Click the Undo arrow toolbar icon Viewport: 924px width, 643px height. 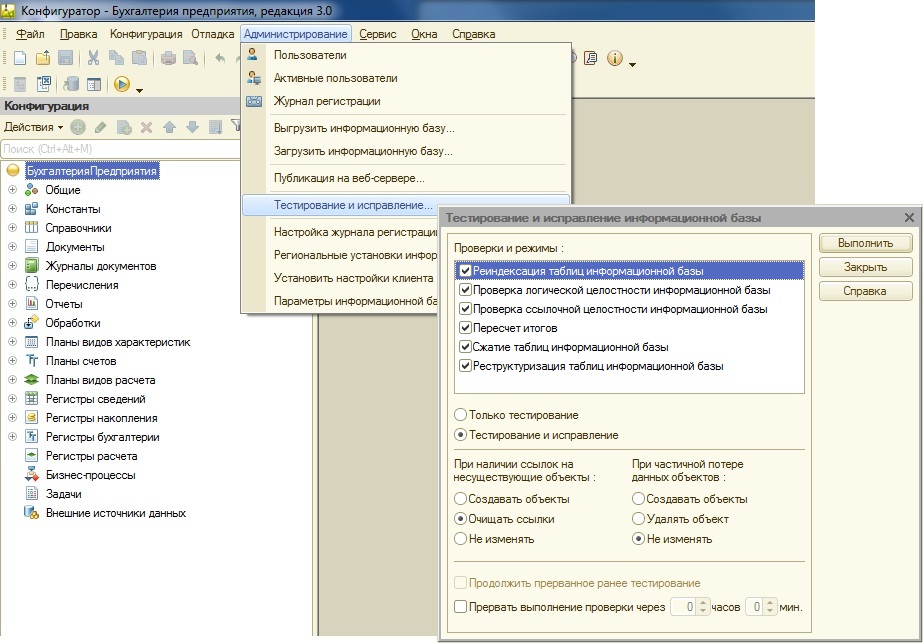(x=220, y=58)
